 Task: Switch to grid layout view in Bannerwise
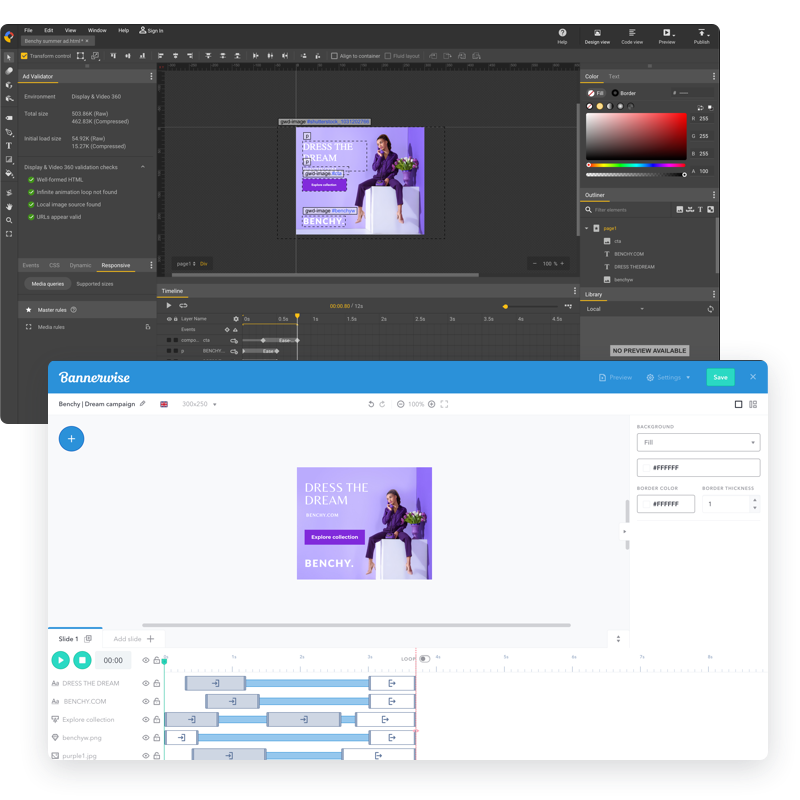pos(753,404)
